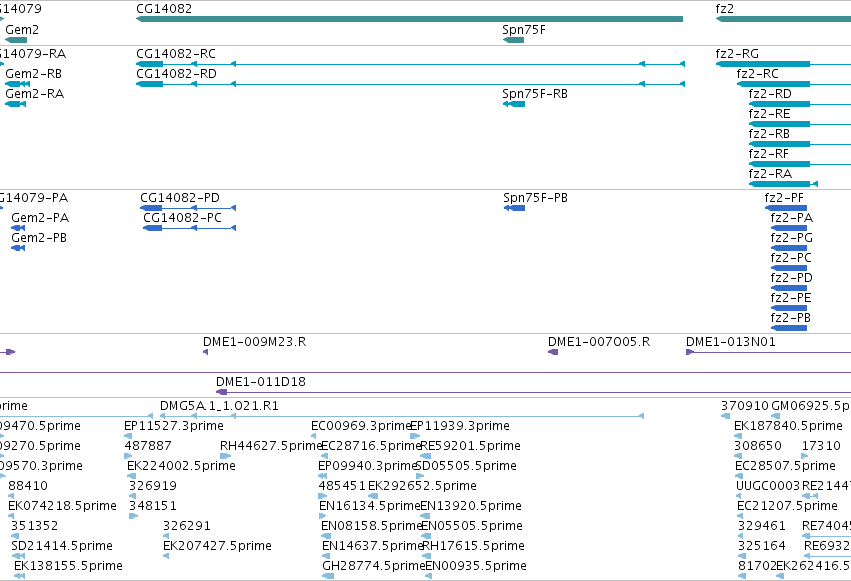The height and width of the screenshot is (581, 851).
Task: Select the Gem2-RB transcript
Action: click(17, 84)
